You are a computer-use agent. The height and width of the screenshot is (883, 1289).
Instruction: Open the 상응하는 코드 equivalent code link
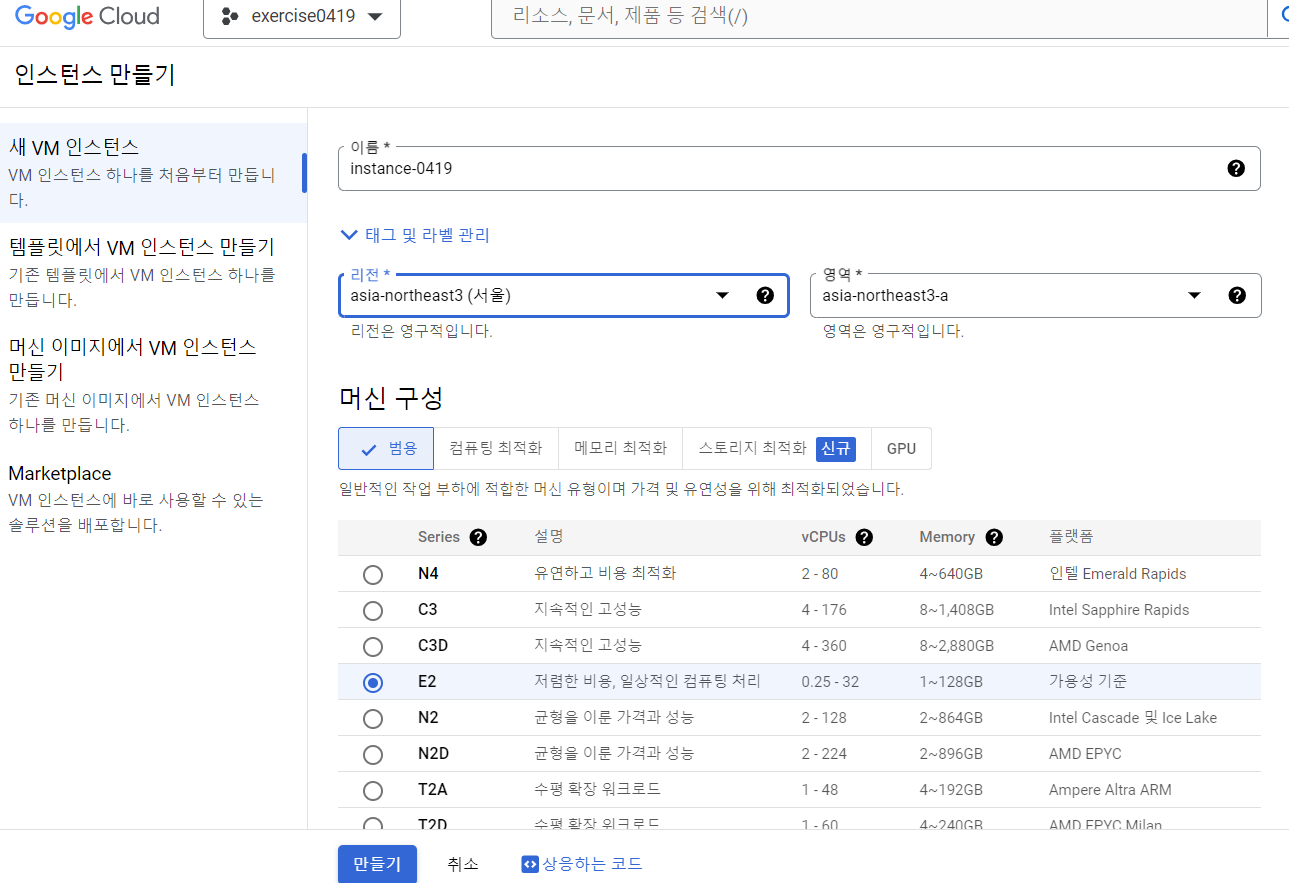[582, 864]
